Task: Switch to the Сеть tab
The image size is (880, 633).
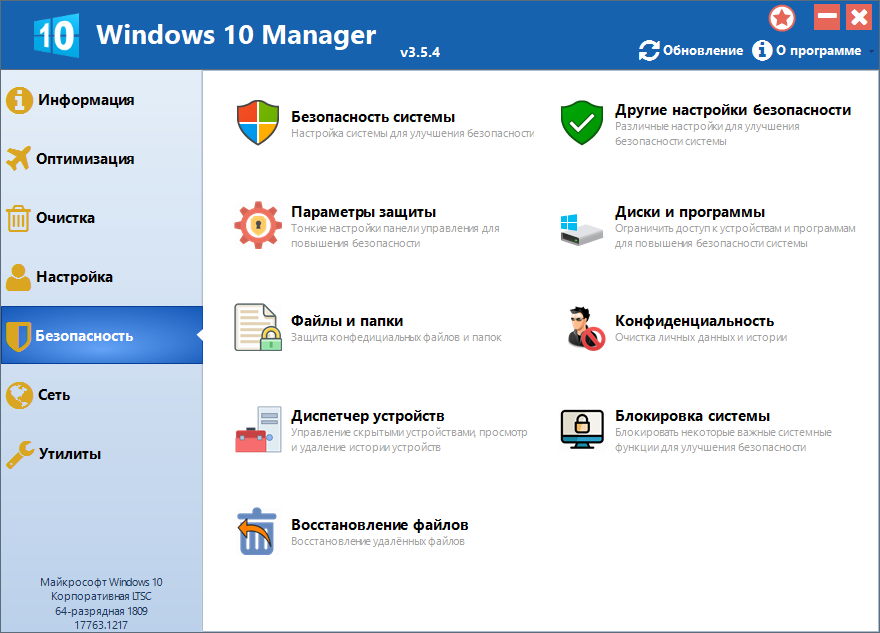Action: click(x=54, y=395)
